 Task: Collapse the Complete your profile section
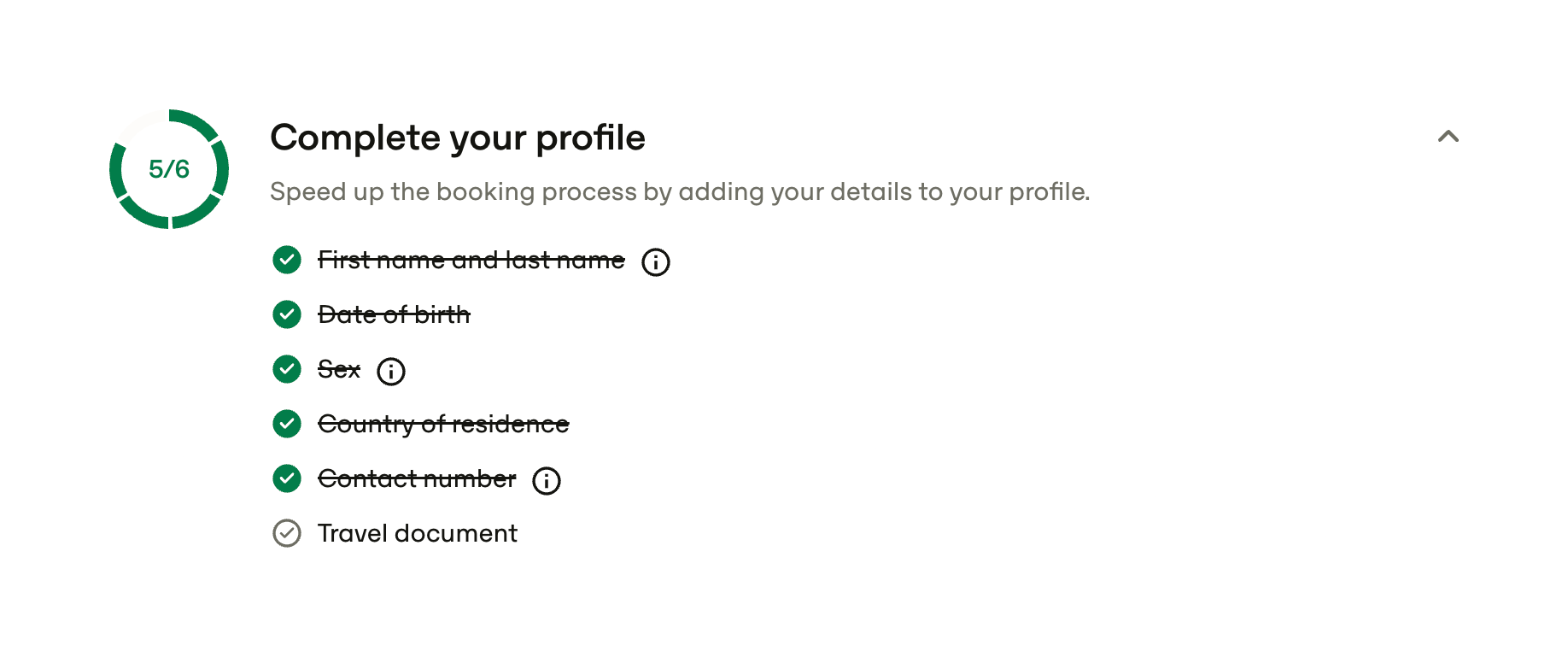(1448, 137)
